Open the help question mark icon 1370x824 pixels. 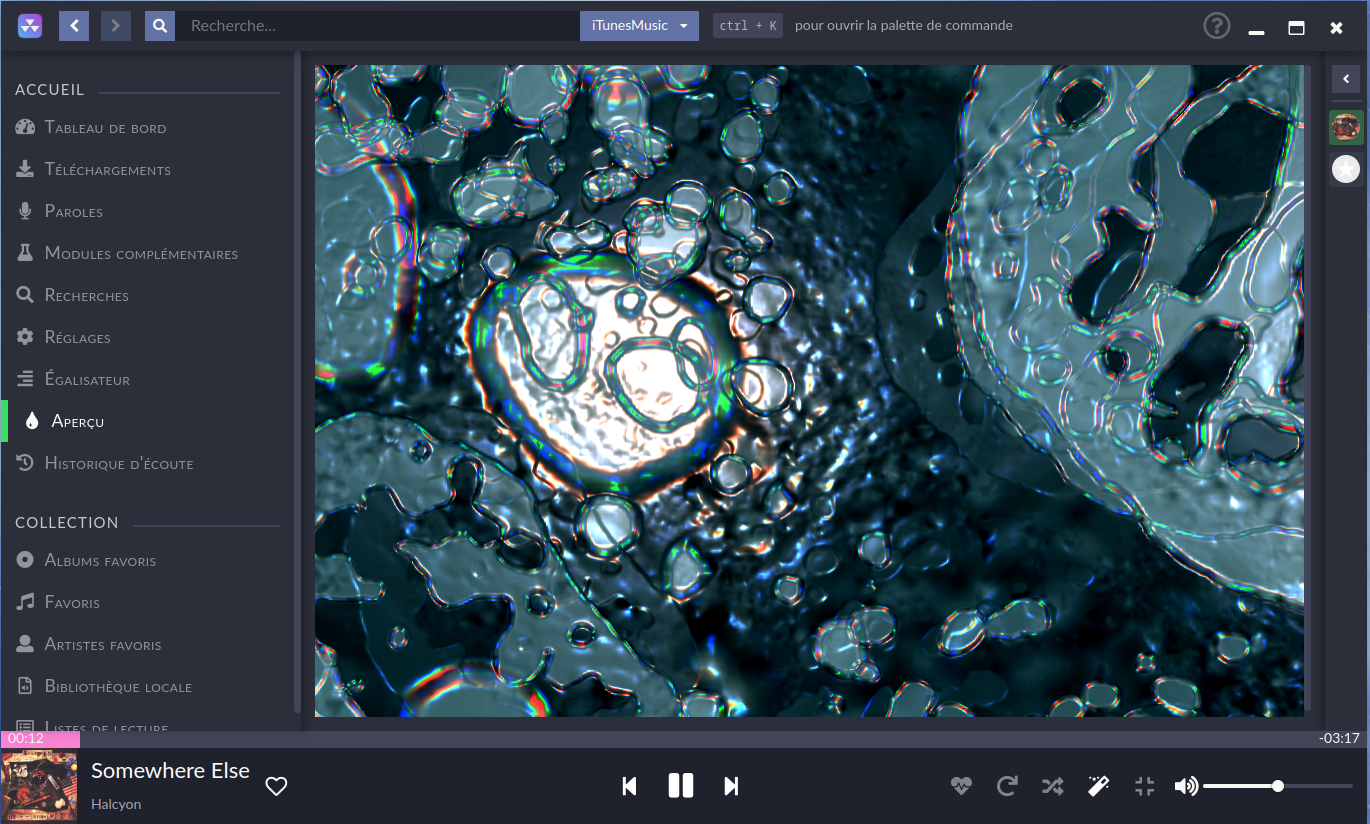(1216, 26)
